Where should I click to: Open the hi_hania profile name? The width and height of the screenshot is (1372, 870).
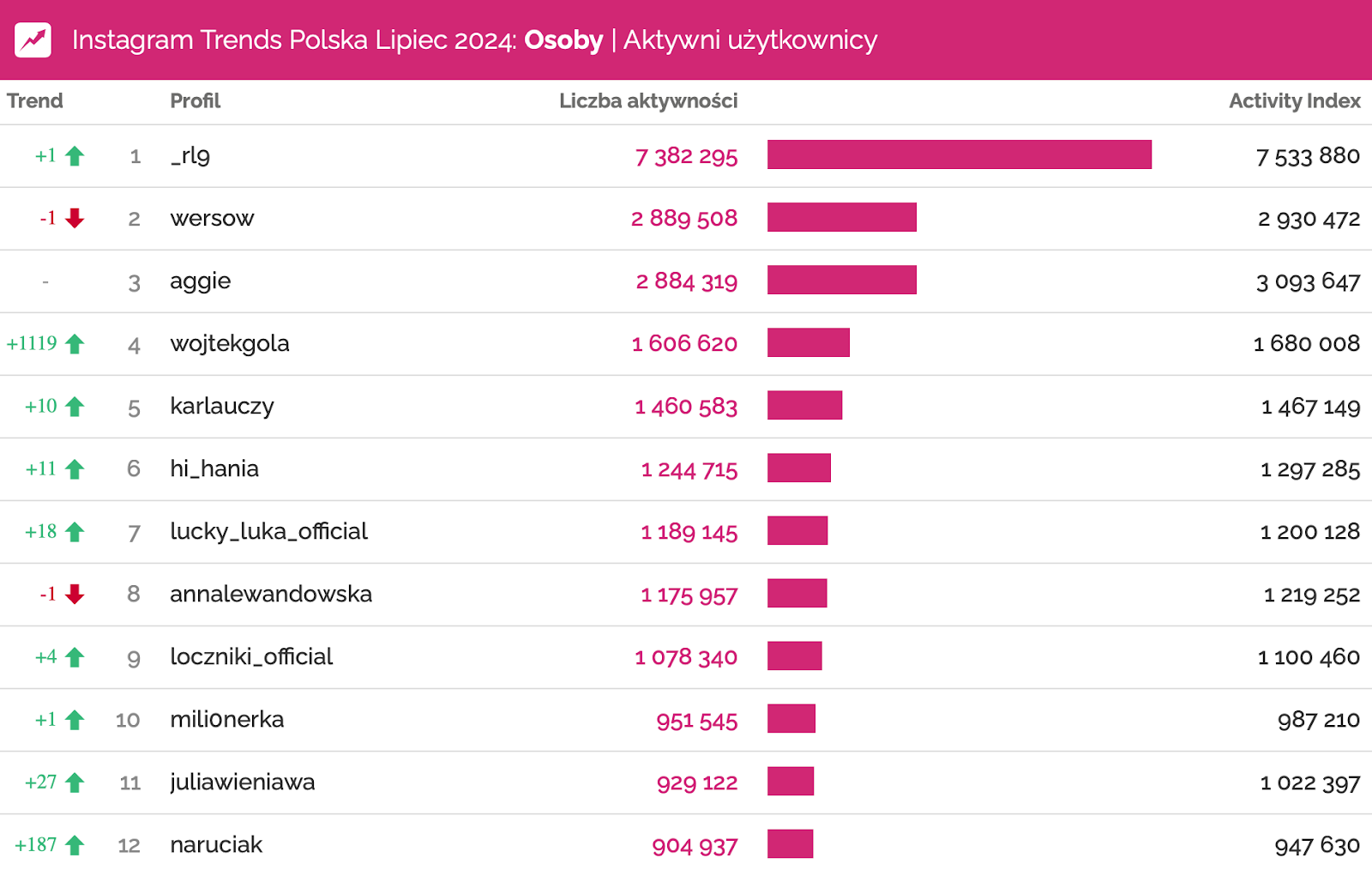pyautogui.click(x=214, y=468)
